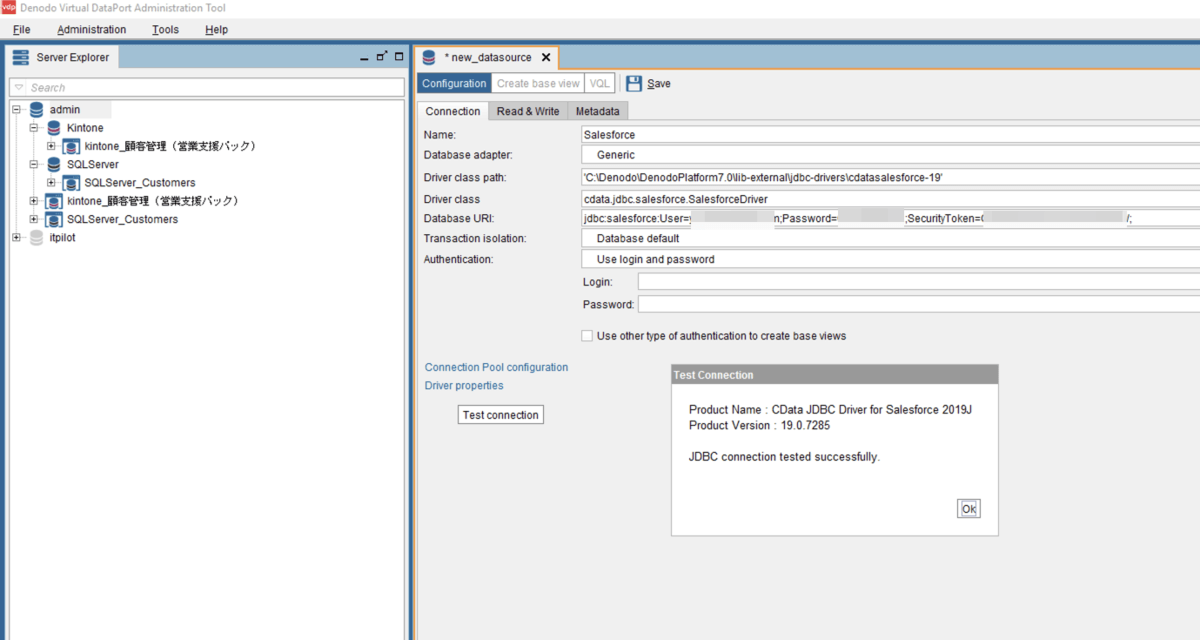Click the 'Product Version : 19.0.7285' text
The image size is (1200, 640).
(x=759, y=425)
